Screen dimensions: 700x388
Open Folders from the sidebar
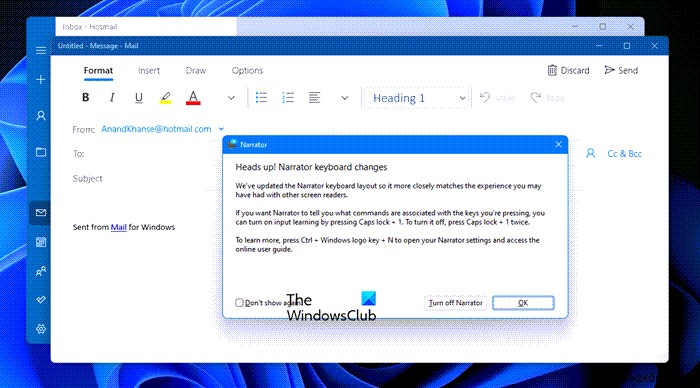pos(41,152)
